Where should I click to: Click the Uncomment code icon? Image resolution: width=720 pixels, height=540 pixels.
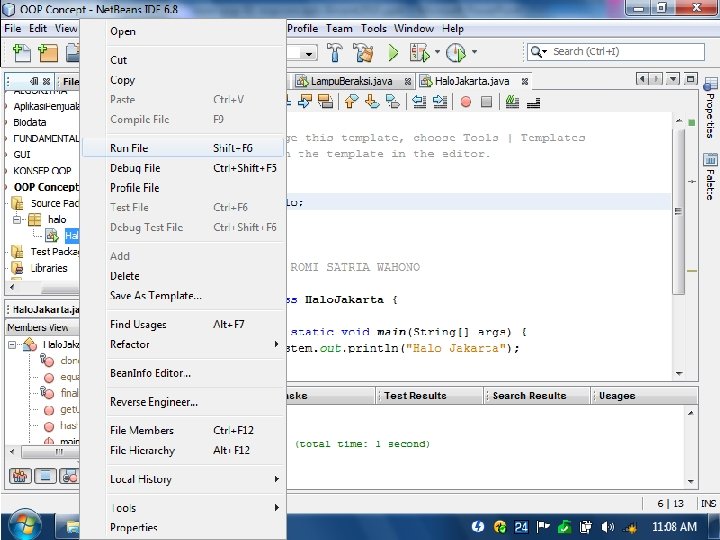pyautogui.click(x=533, y=102)
